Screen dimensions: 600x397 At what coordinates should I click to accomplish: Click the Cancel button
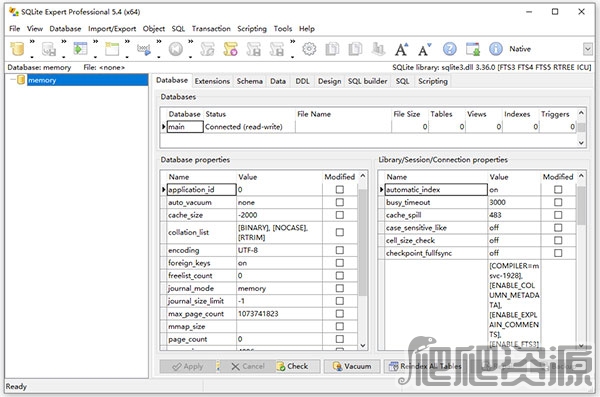pyautogui.click(x=248, y=366)
